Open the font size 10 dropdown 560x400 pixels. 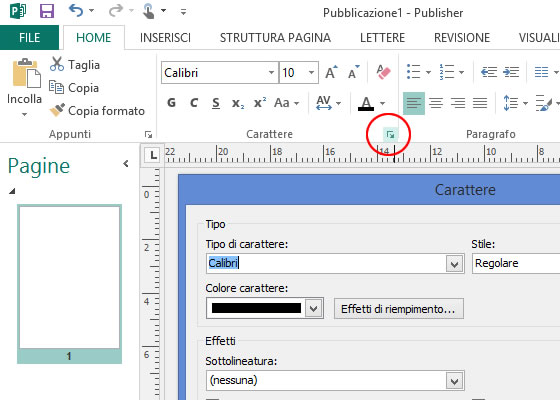point(311,72)
